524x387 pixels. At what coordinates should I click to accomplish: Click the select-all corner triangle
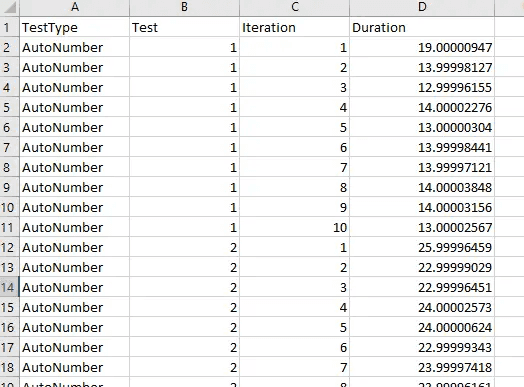pyautogui.click(x=9, y=8)
